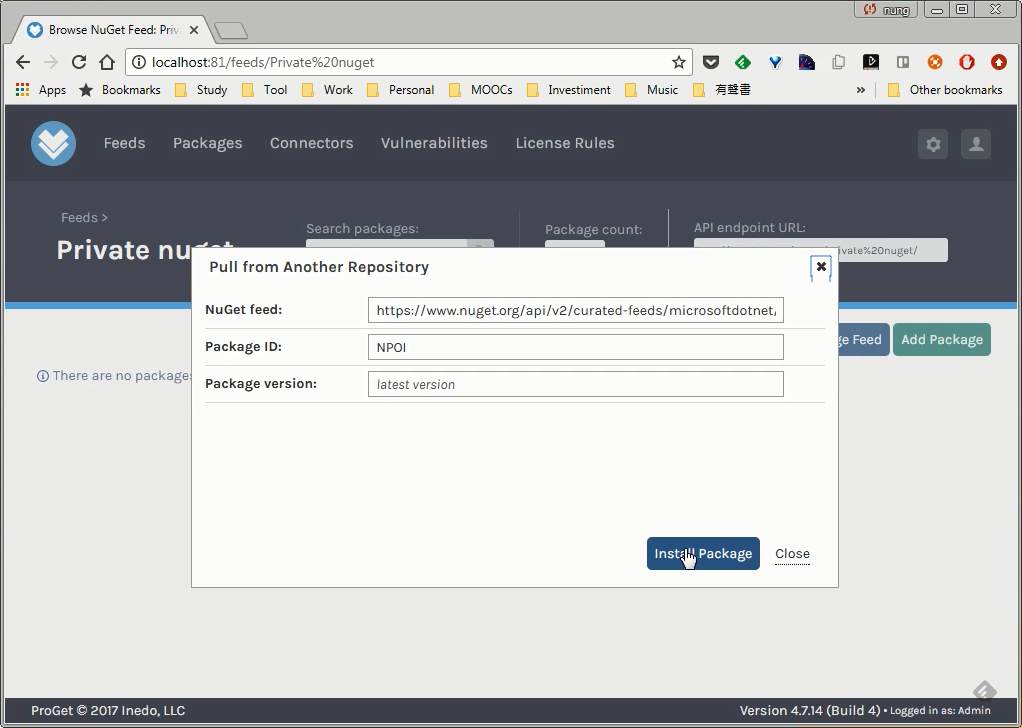Click the 'ProGet © 2017 Inedo, LLC' footer text
The image size is (1022, 728).
point(108,710)
